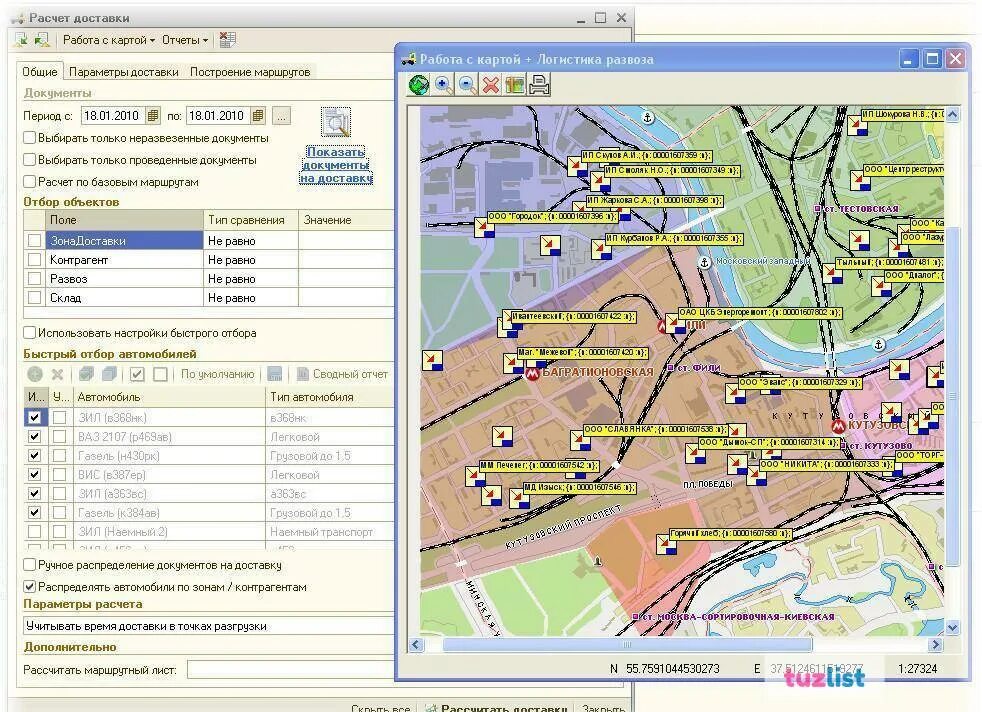This screenshot has width=982, height=712.
Task: Click the save diskette icon in vehicle toolbar
Action: [x=274, y=374]
